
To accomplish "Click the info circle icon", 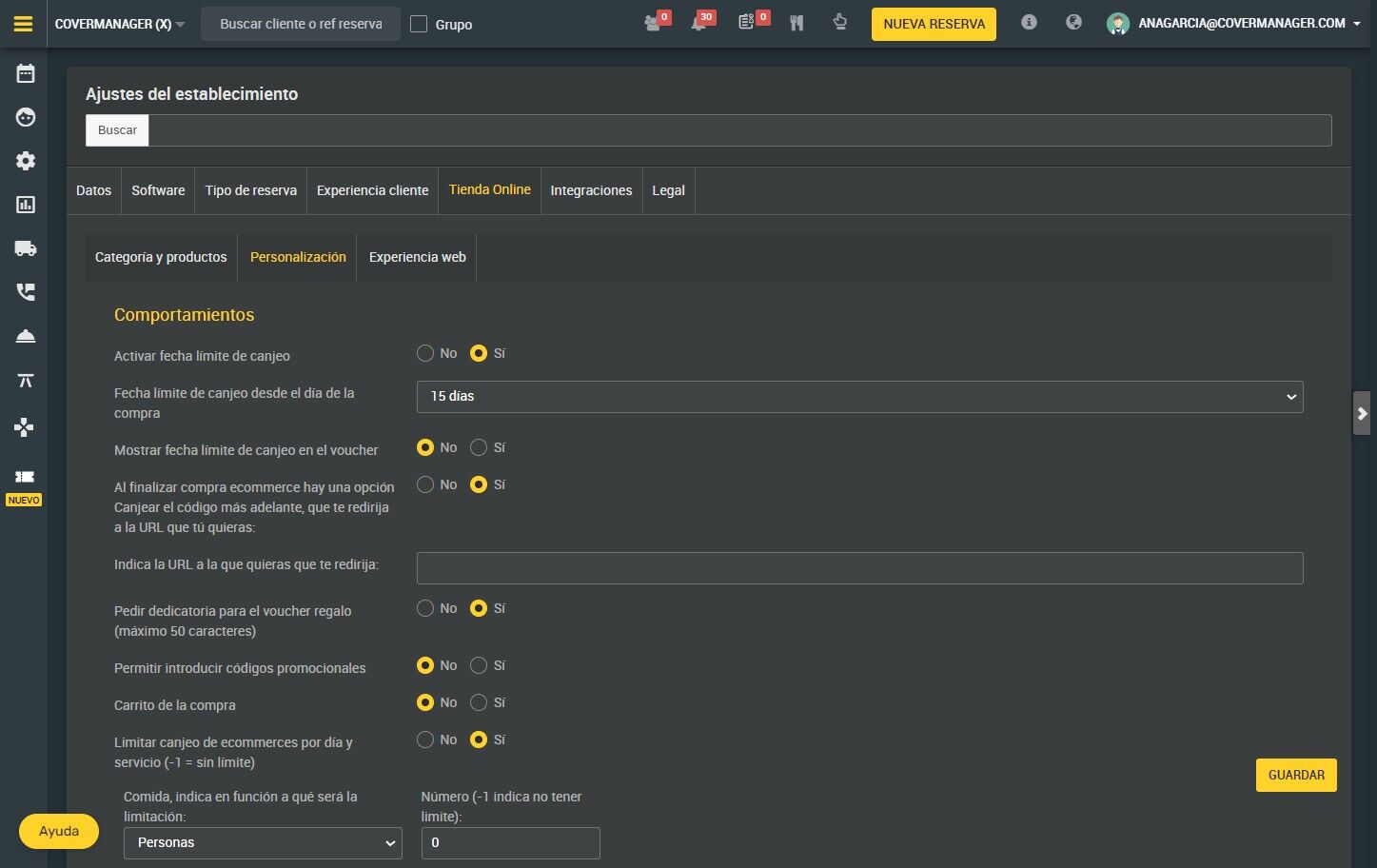I will click(x=1029, y=22).
